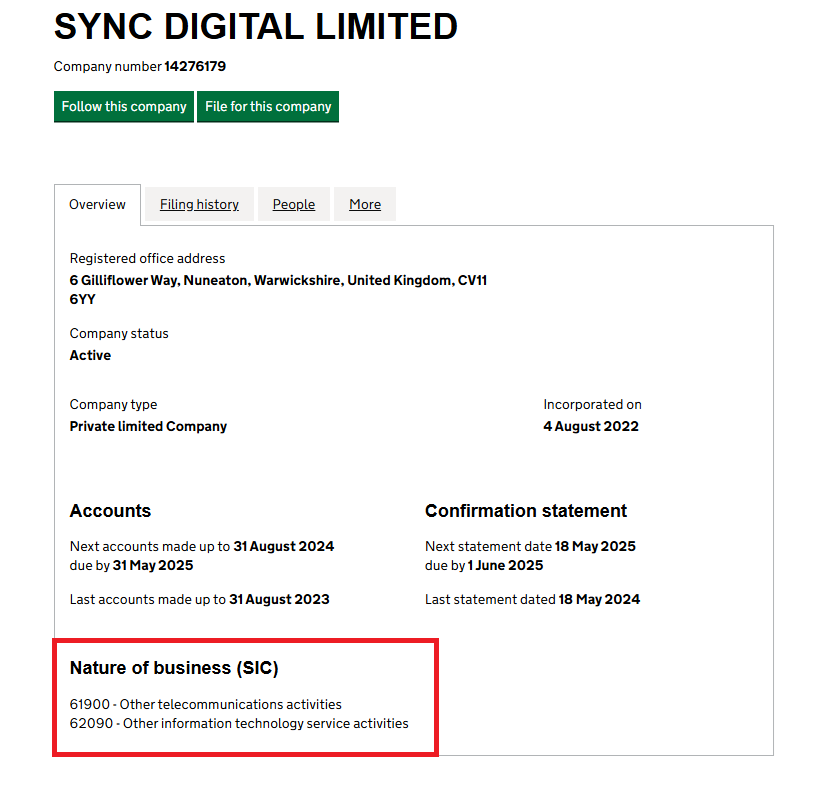Click the Active company status value
This screenshot has height=812, width=829.
click(90, 355)
